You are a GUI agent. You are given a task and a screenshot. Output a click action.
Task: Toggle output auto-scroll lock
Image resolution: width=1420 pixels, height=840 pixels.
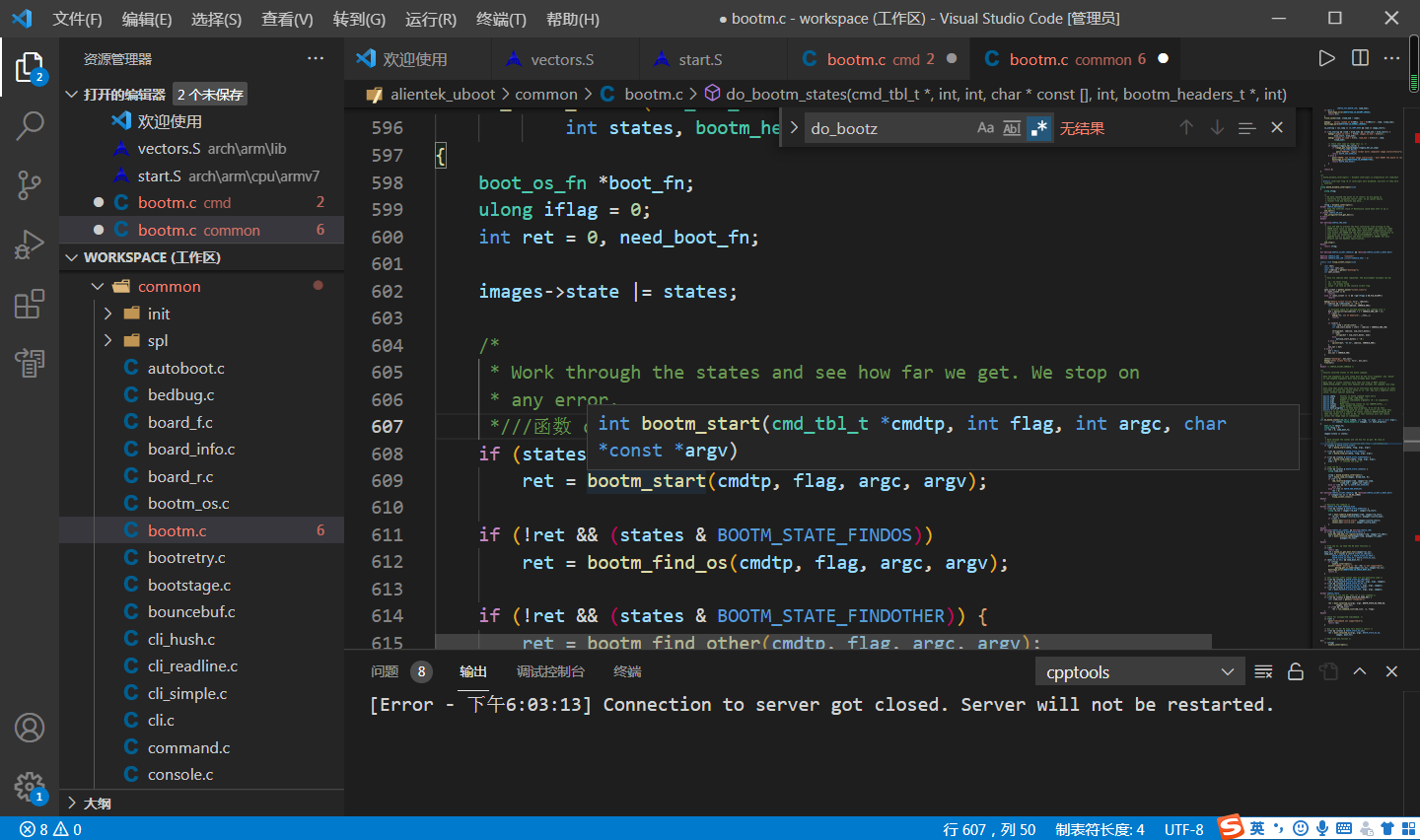1296,671
